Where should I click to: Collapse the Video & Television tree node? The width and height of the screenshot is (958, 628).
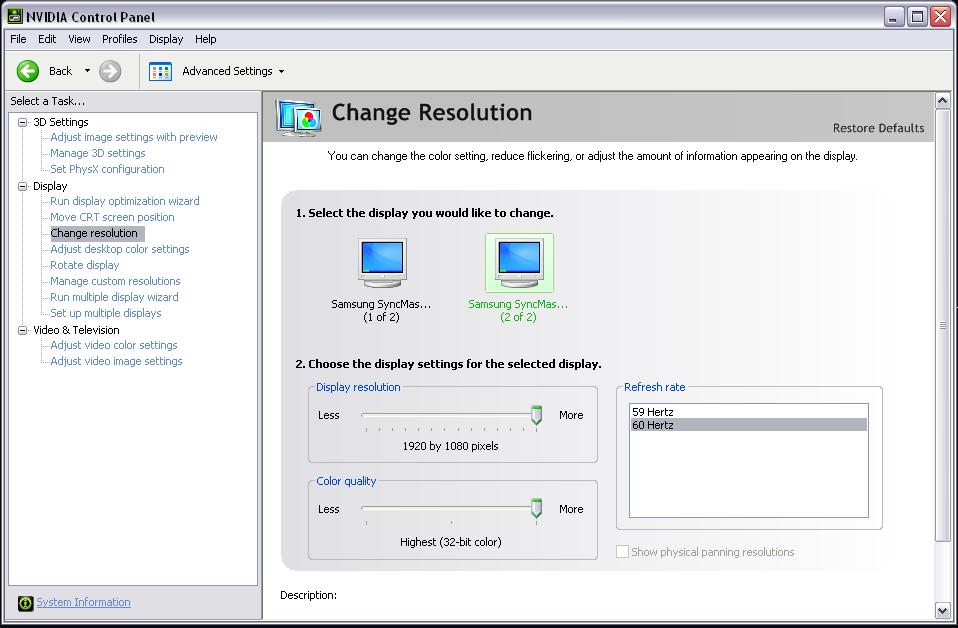pos(23,330)
